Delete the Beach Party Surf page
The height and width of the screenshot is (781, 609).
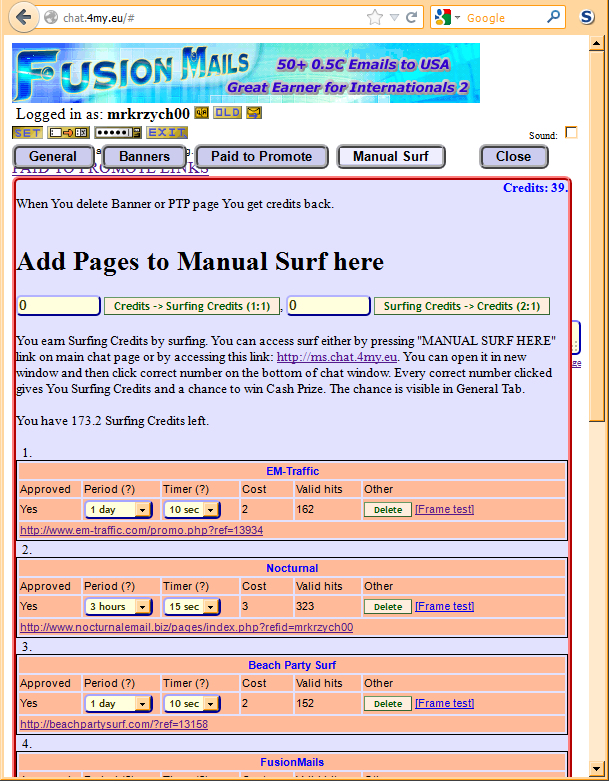387,704
